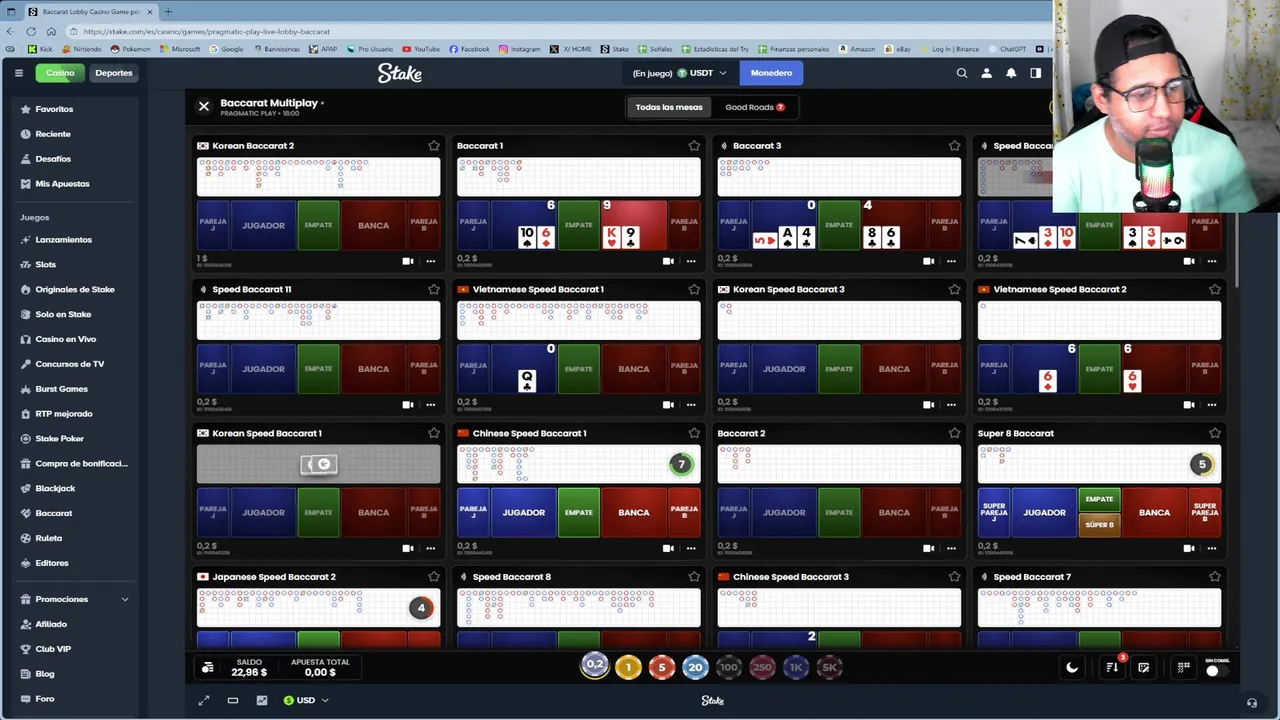Bet on Jugador at Baccarat 2
The height and width of the screenshot is (720, 1280).
pyautogui.click(x=784, y=512)
